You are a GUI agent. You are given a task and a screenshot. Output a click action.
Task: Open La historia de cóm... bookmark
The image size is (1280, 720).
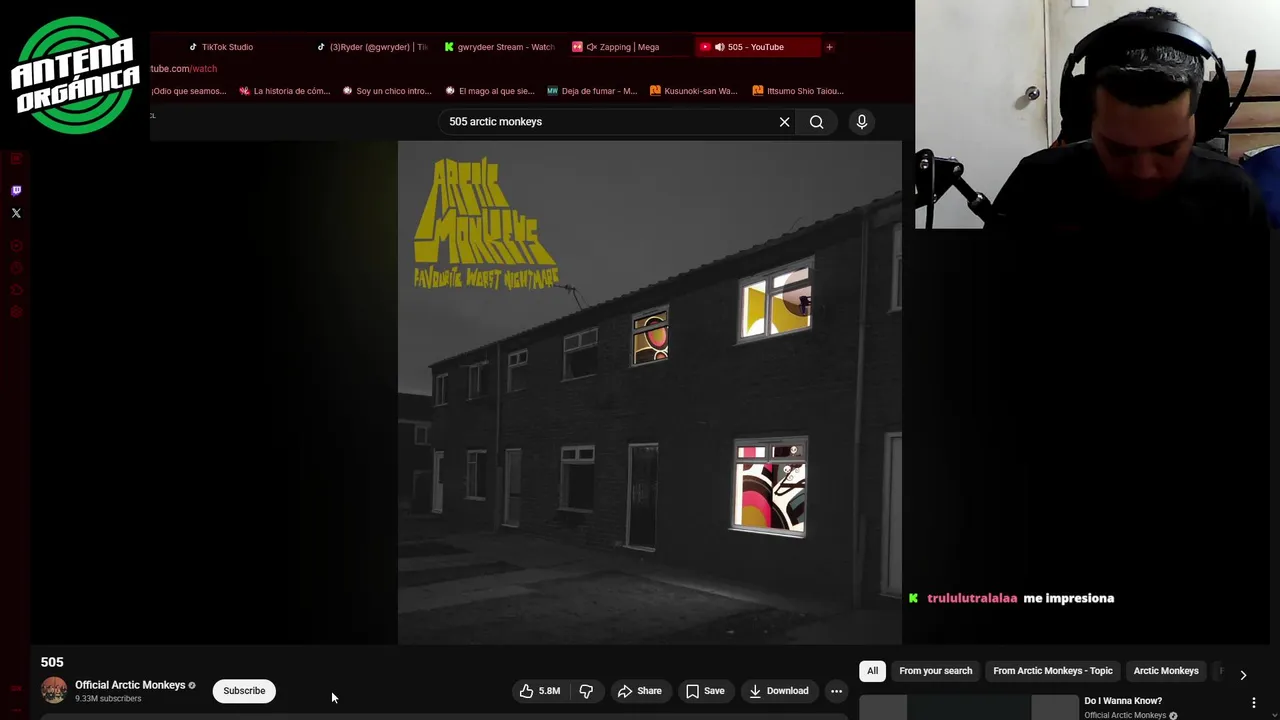[285, 91]
